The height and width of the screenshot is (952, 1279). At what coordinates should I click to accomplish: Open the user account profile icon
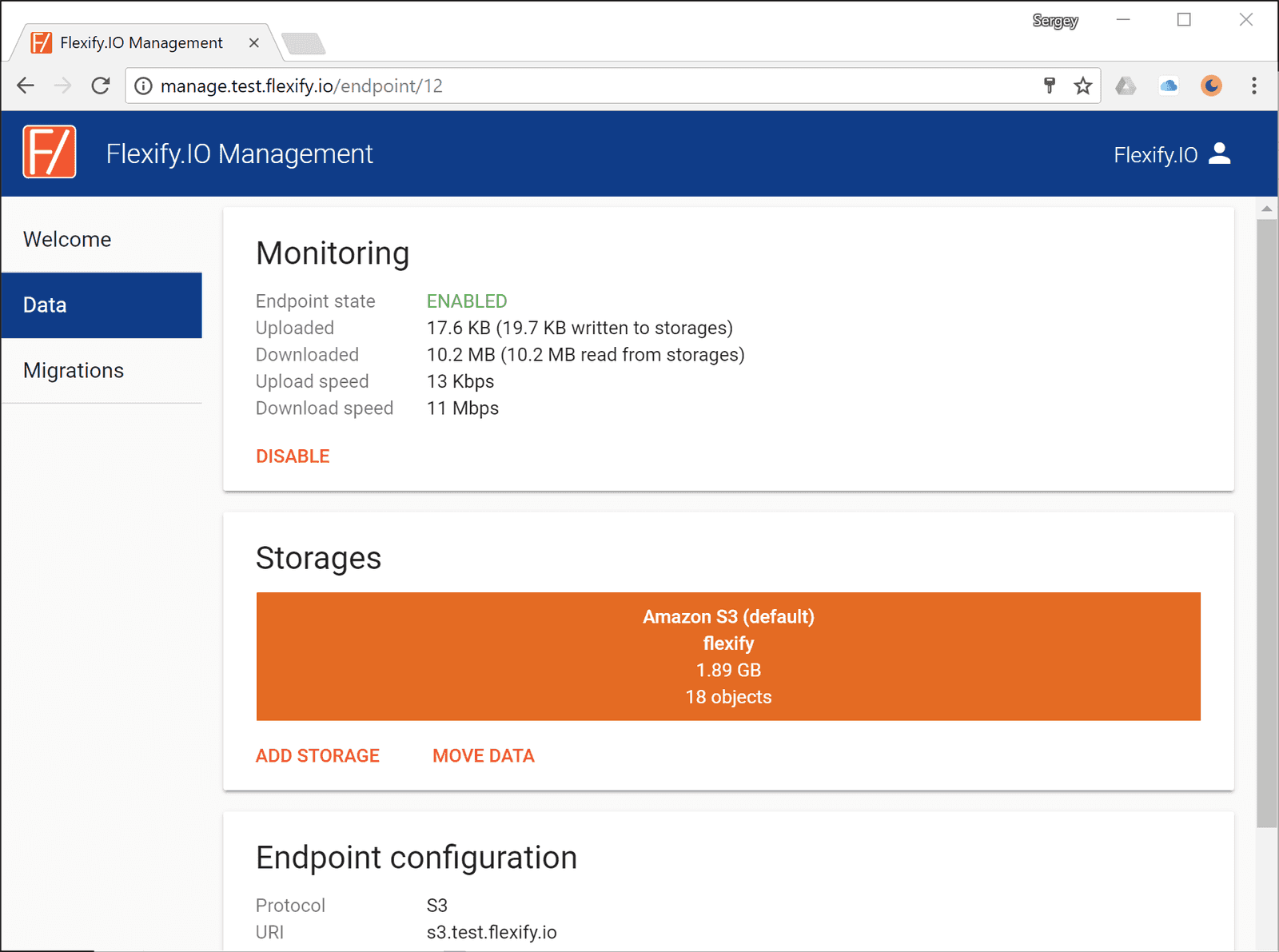1219,153
